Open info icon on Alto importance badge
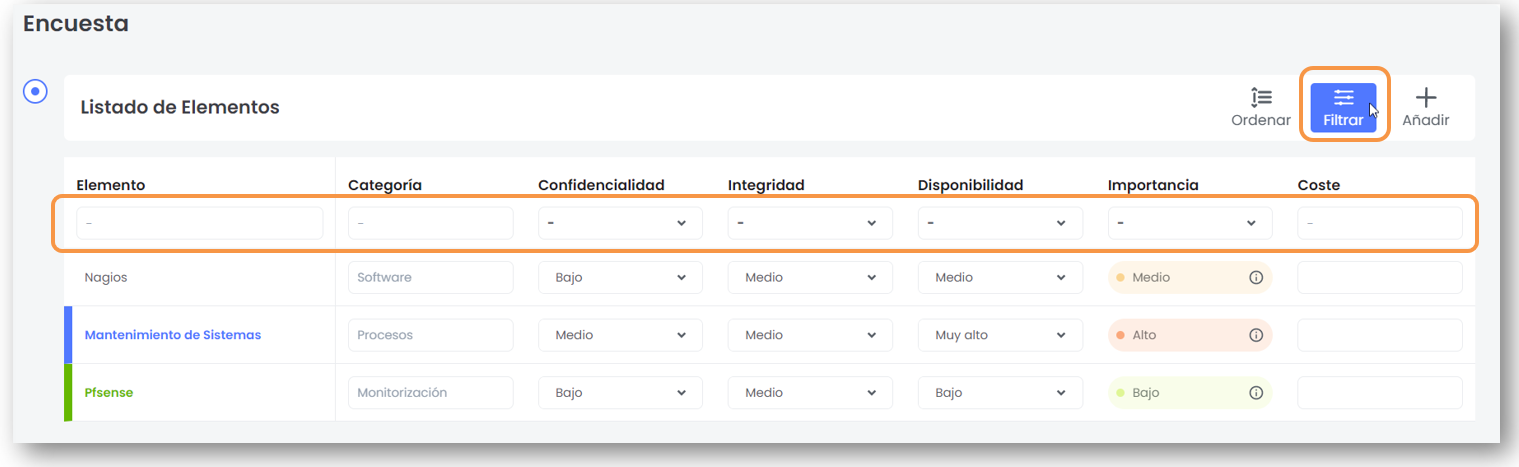Viewport: 1519px width, 467px height. click(1256, 336)
